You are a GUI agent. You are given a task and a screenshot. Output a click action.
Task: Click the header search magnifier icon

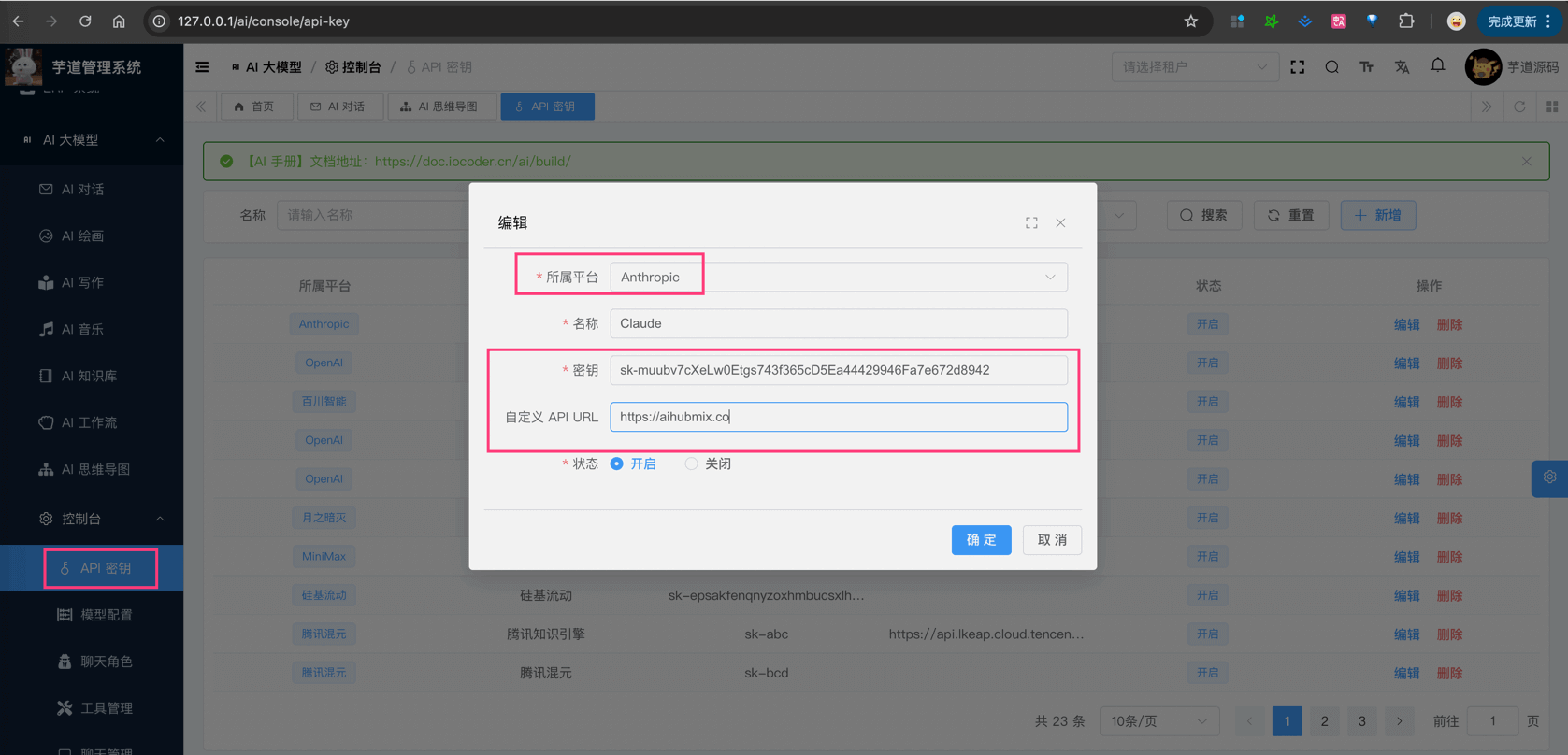(1331, 67)
